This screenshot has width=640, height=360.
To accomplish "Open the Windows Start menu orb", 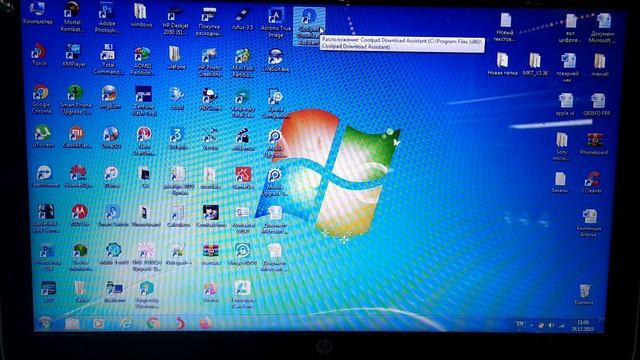I will [45, 323].
